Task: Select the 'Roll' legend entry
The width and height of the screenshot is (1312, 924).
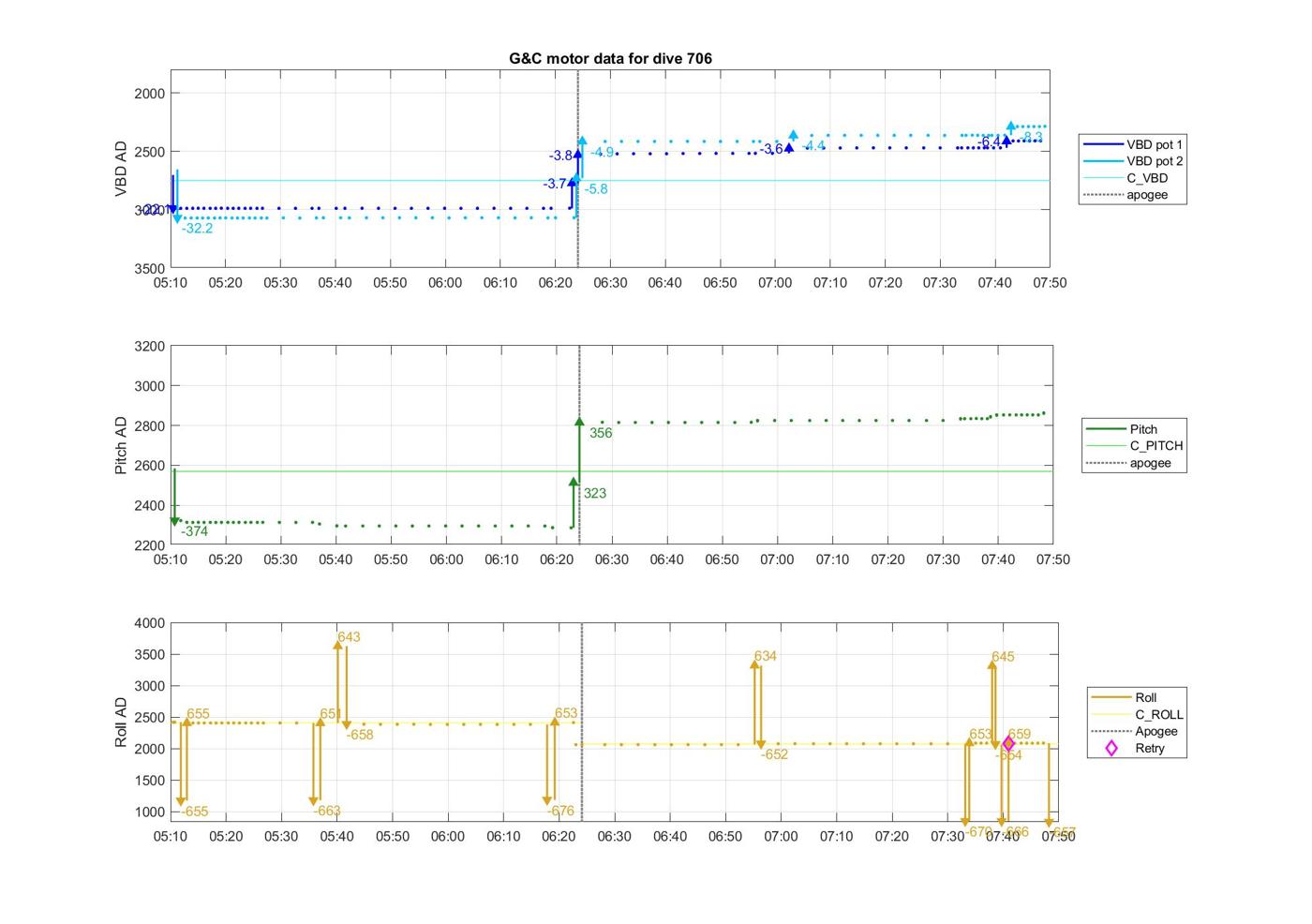Action: tap(1146, 697)
